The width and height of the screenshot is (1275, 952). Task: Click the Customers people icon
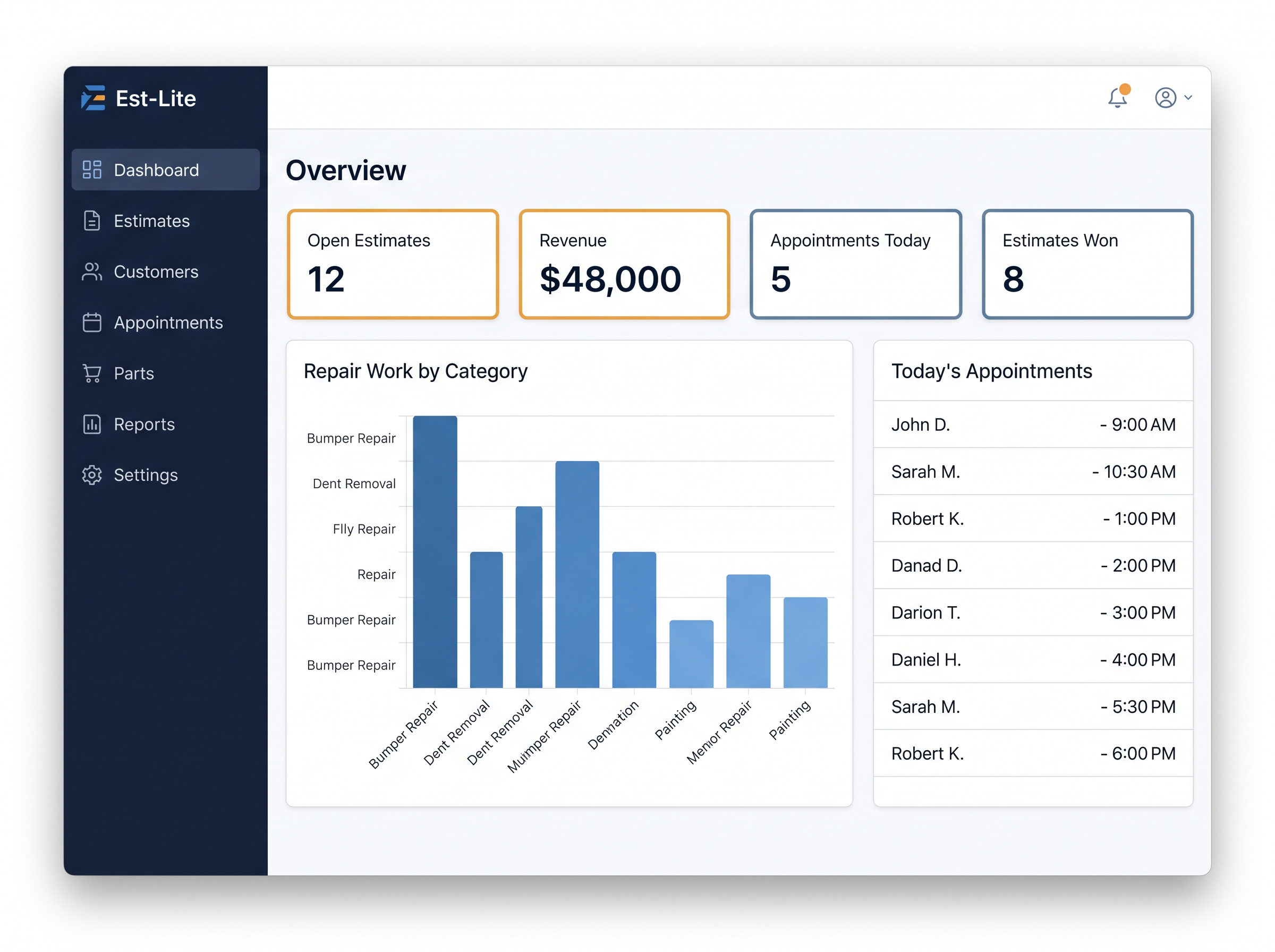click(92, 271)
